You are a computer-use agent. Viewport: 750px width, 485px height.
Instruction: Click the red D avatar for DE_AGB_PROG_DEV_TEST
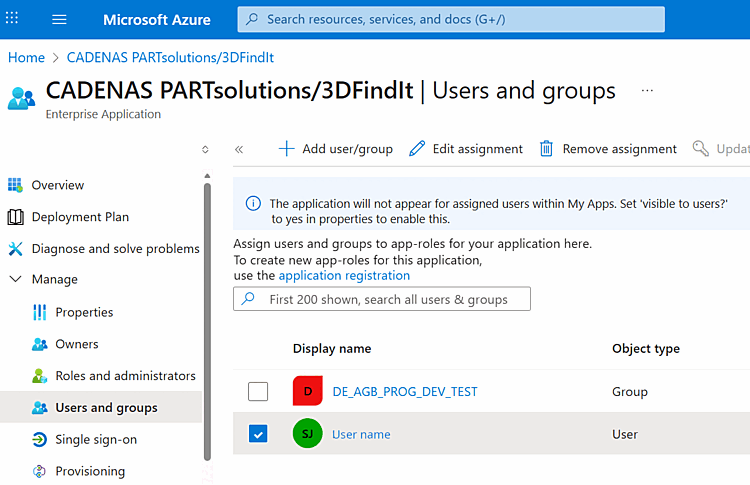click(308, 391)
